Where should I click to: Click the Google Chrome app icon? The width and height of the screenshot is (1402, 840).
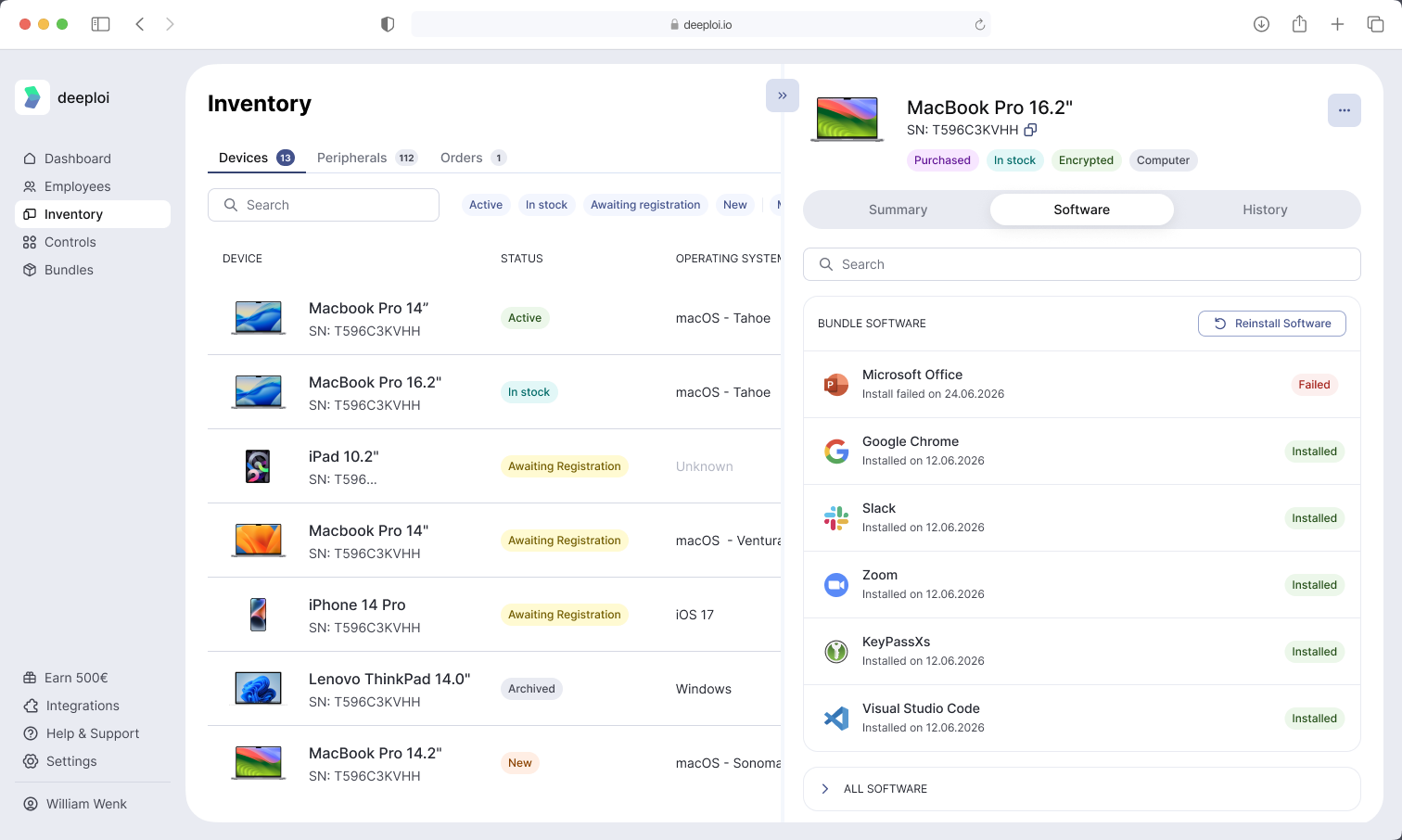(x=836, y=452)
